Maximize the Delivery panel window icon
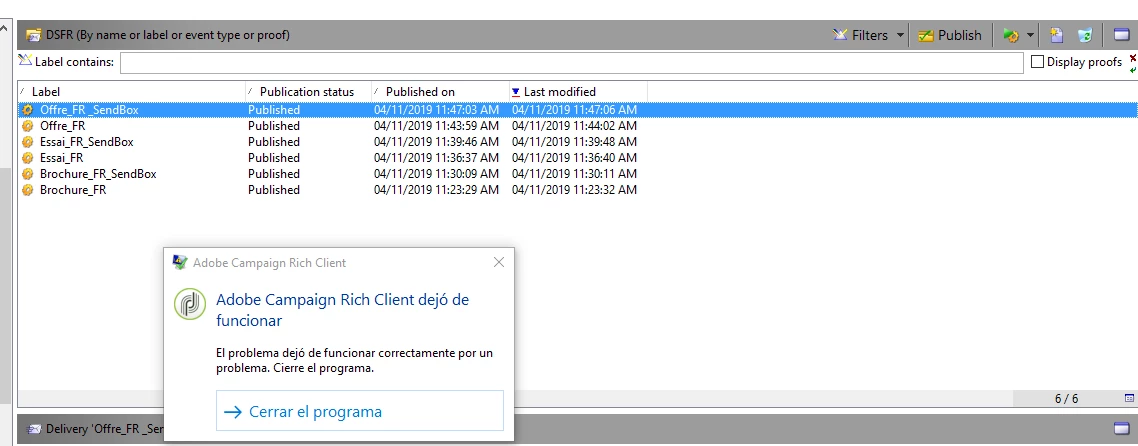Viewport: 1138px width, 446px height. pos(1120,427)
